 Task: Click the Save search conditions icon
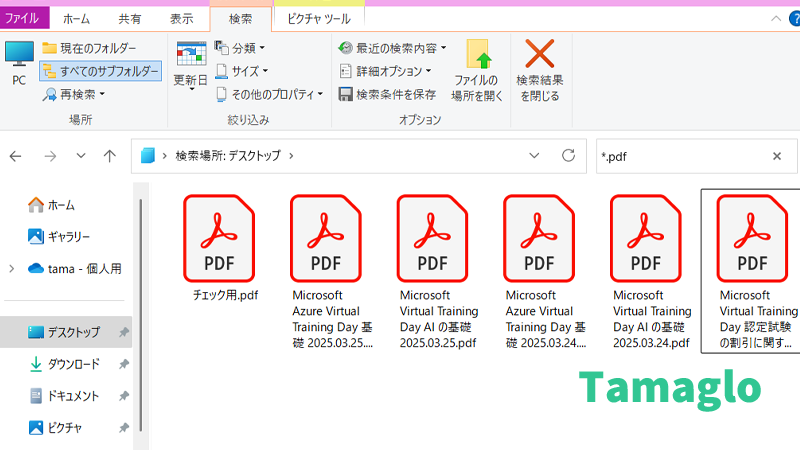coord(346,94)
